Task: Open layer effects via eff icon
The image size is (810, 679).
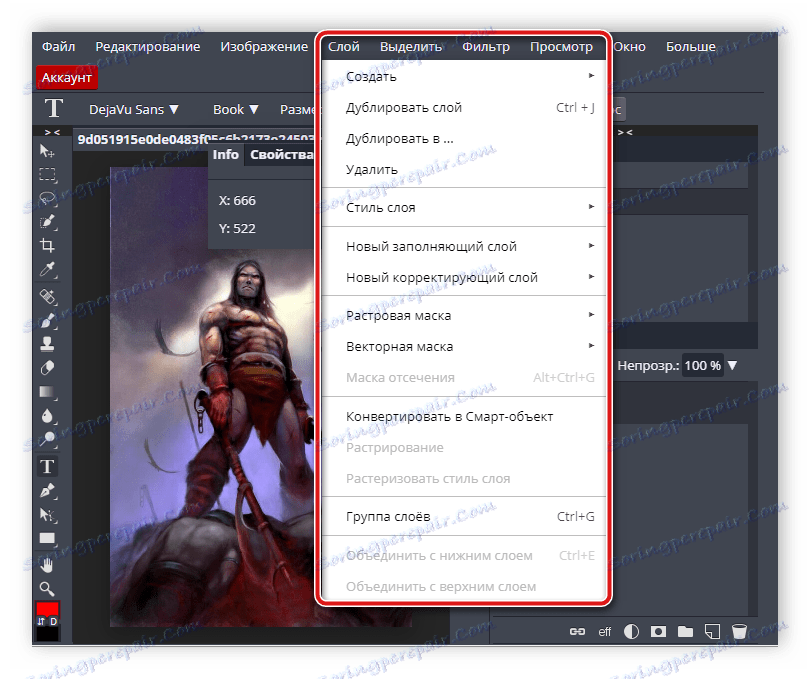Action: [x=604, y=631]
